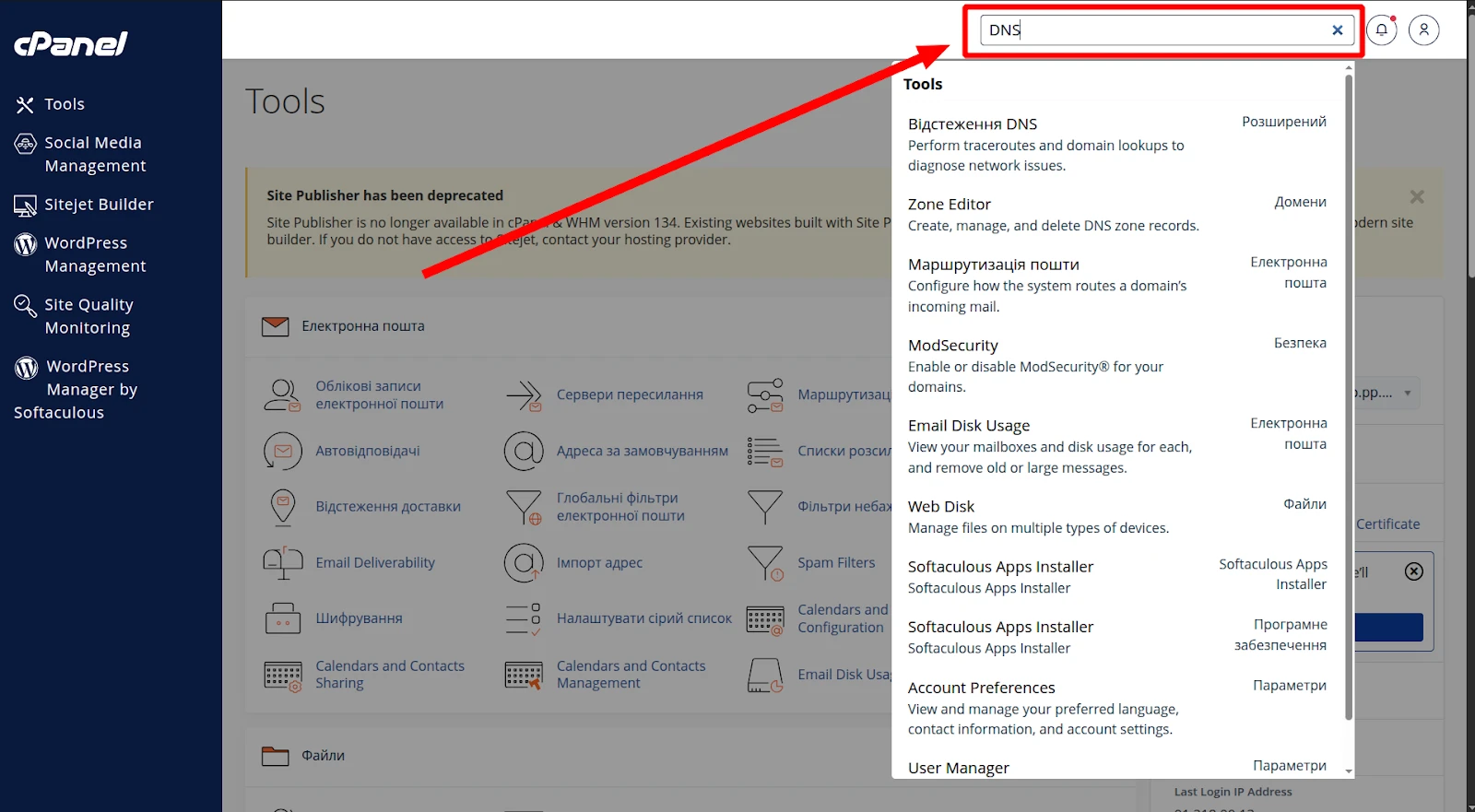1475x812 pixels.
Task: Click the Шифрування icon
Action: (x=283, y=619)
